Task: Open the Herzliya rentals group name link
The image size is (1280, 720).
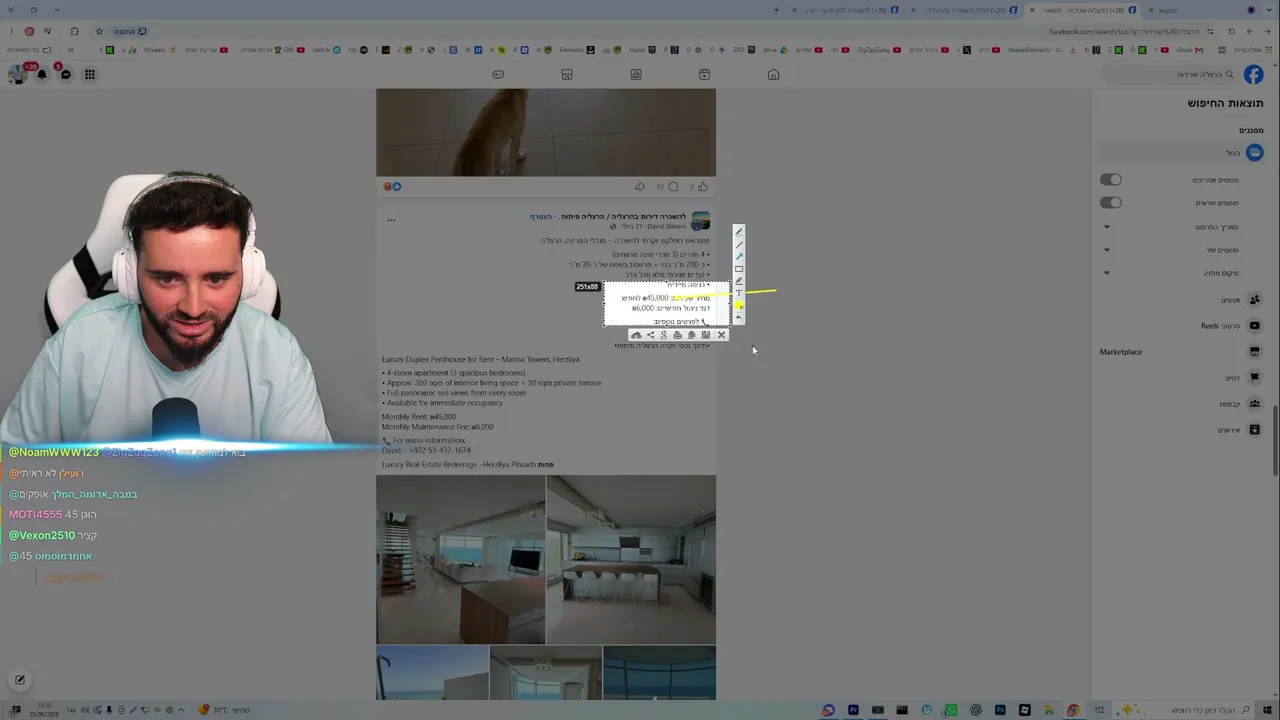Action: pyautogui.click(x=624, y=216)
